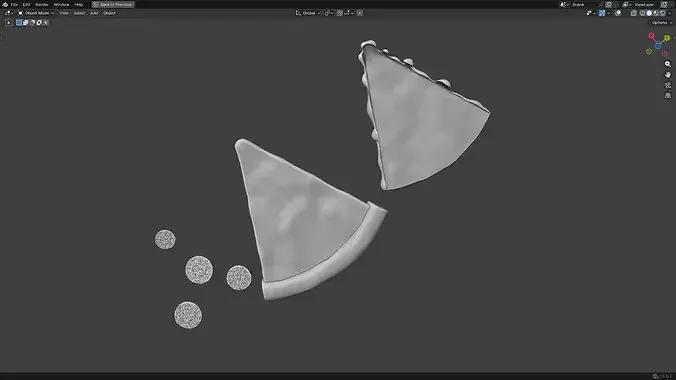Choose the set new selection mode

pos(19,22)
